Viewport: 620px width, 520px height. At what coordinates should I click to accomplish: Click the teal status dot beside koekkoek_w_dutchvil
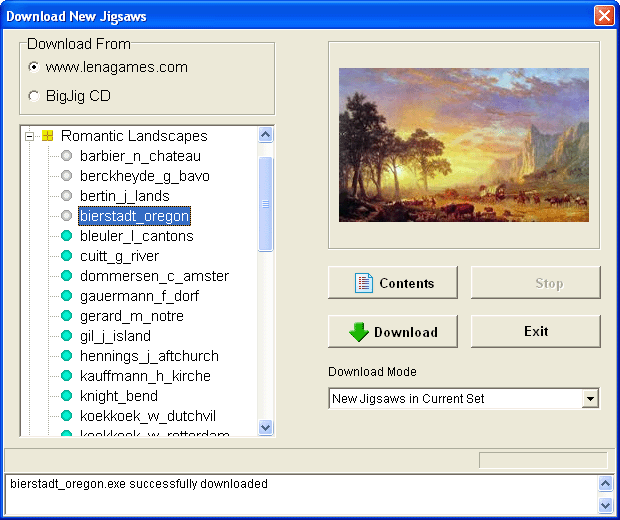66,416
